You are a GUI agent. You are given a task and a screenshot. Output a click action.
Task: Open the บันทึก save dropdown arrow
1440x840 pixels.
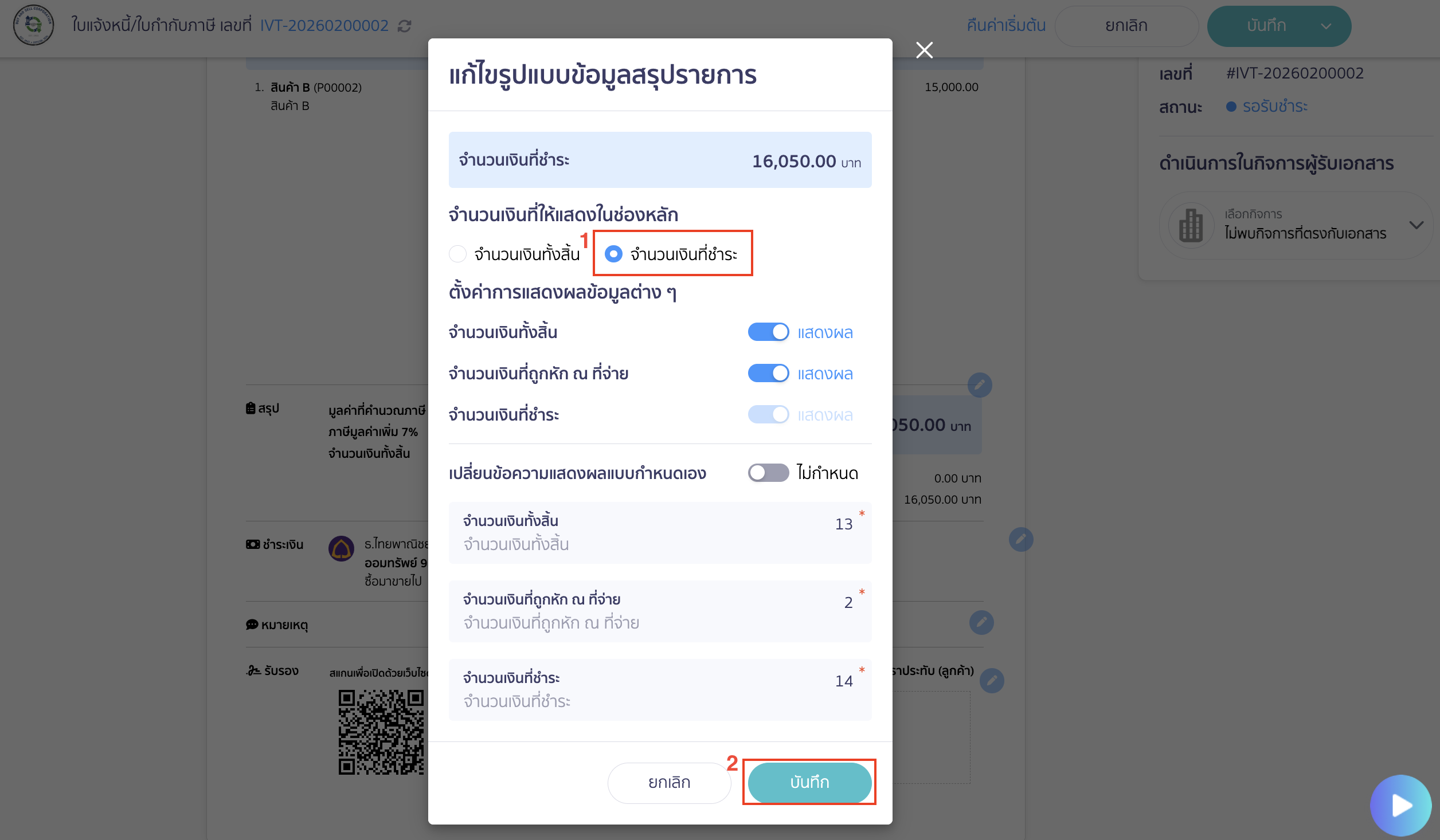click(x=1328, y=26)
